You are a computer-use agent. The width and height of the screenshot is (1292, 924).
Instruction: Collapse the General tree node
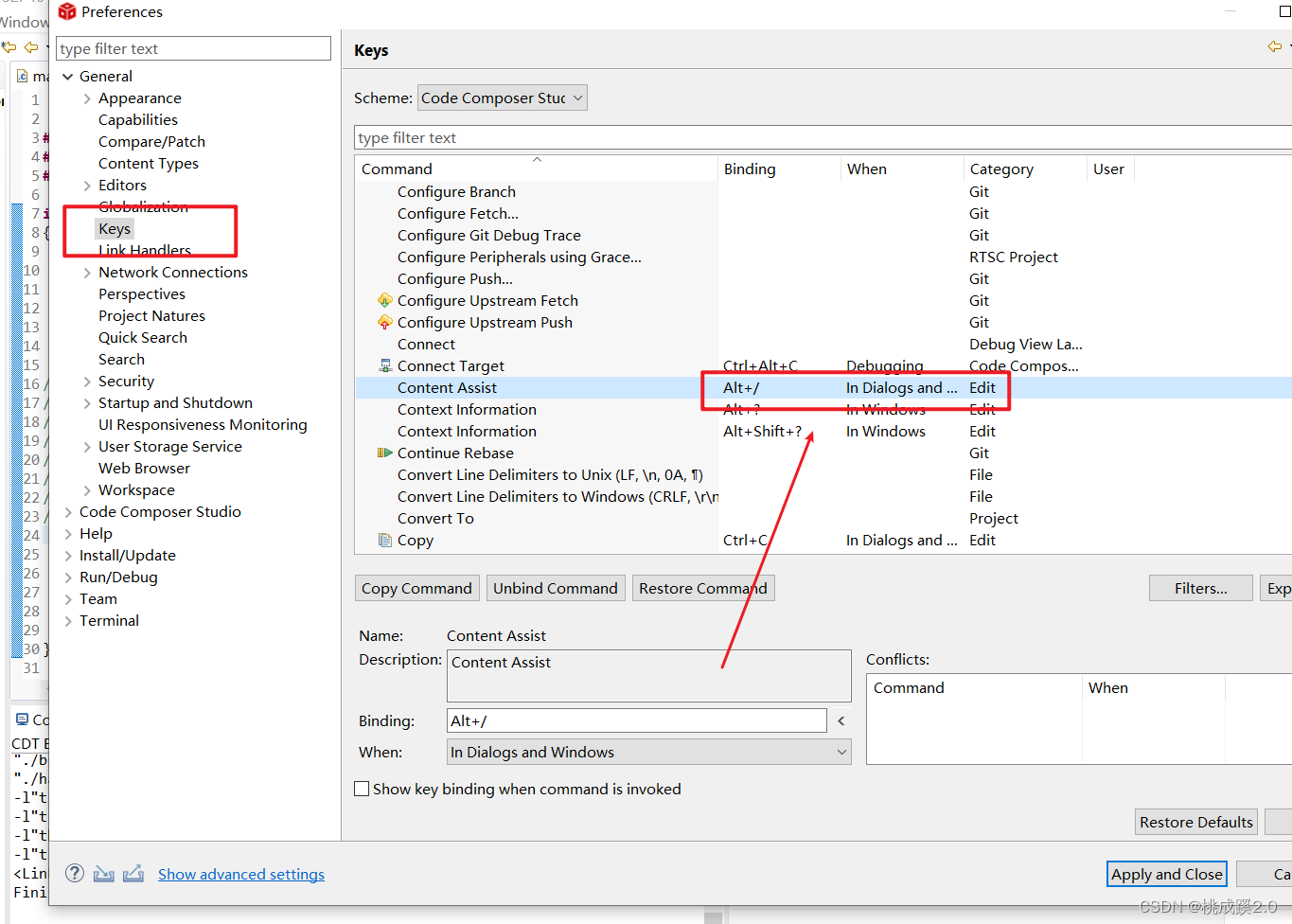coord(68,76)
